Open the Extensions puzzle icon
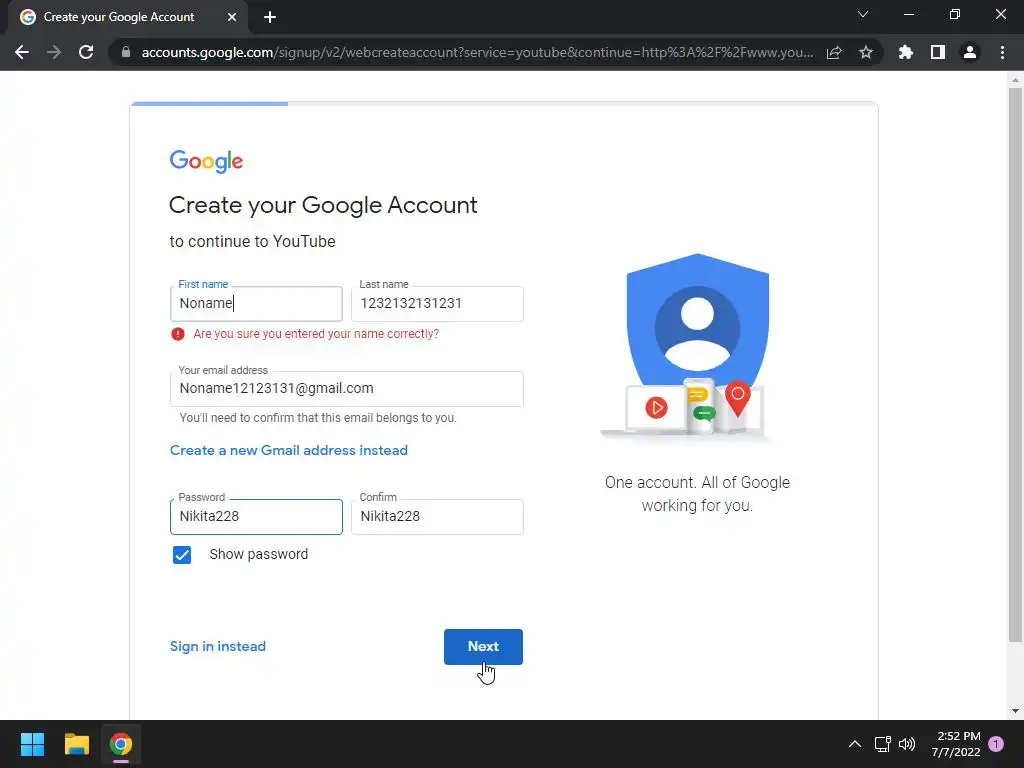1024x768 pixels. [x=905, y=52]
